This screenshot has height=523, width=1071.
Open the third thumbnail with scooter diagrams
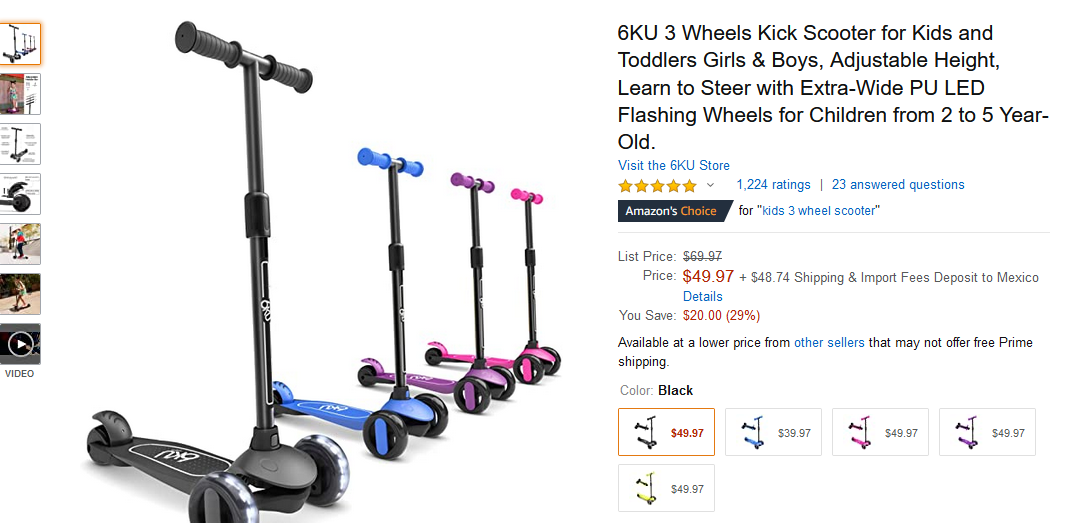click(x=20, y=144)
